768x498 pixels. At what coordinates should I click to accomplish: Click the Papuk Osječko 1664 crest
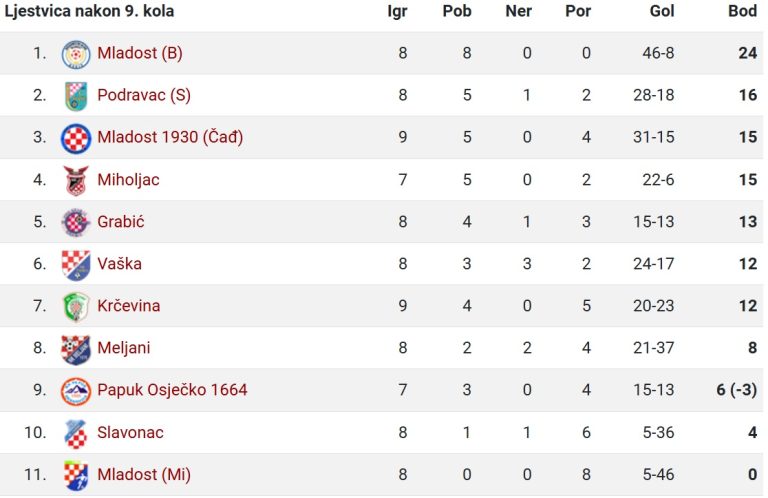(76, 391)
